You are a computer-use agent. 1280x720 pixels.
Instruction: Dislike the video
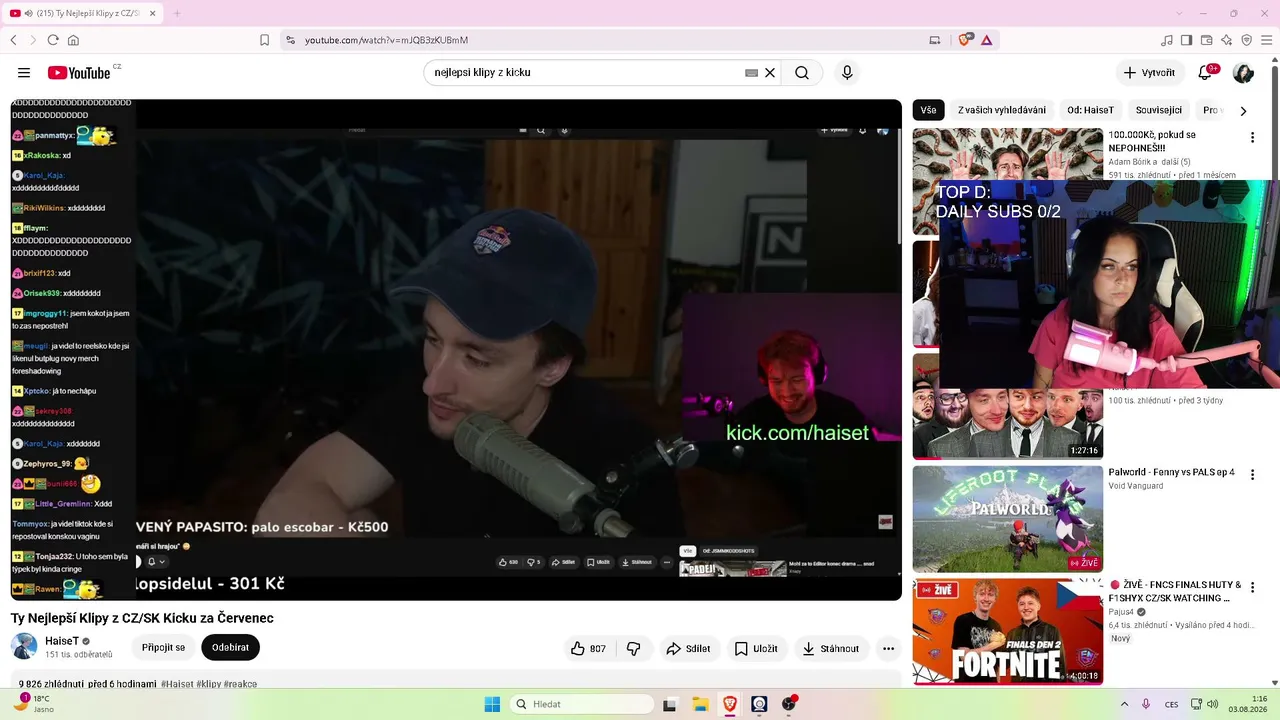pos(633,648)
